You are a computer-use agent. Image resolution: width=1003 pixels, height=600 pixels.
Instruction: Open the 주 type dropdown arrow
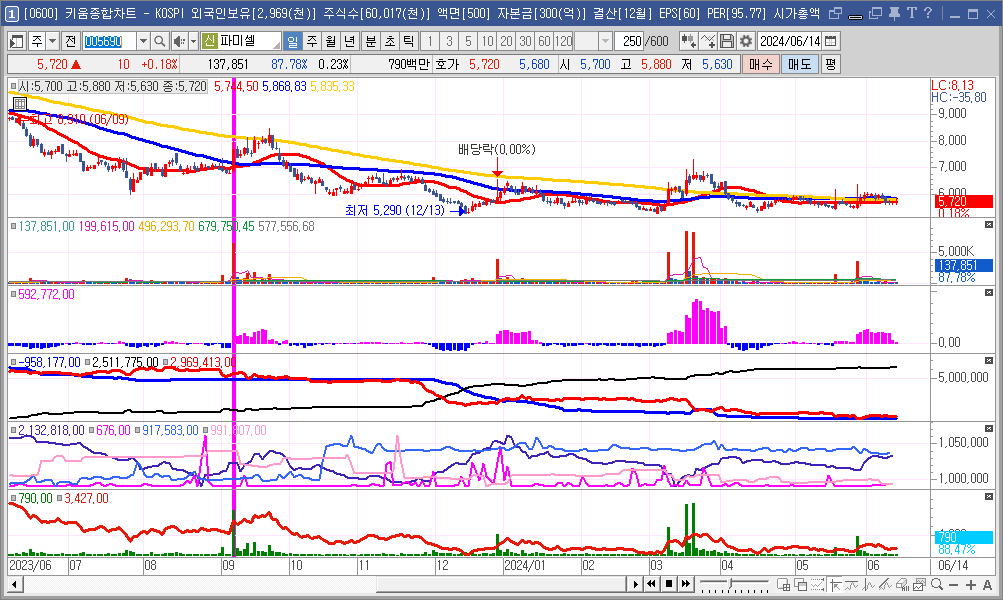click(52, 41)
